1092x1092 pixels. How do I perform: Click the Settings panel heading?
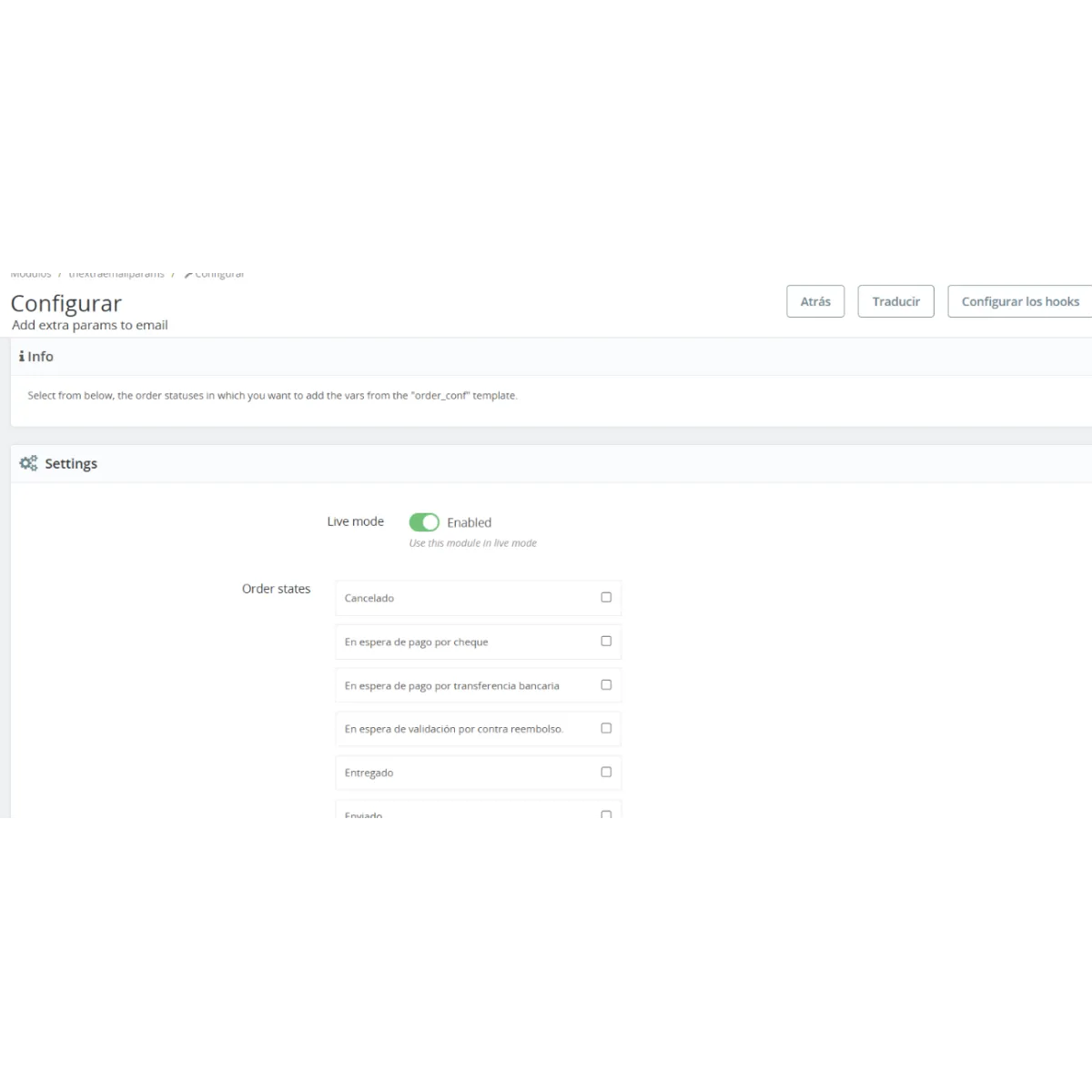pos(71,463)
